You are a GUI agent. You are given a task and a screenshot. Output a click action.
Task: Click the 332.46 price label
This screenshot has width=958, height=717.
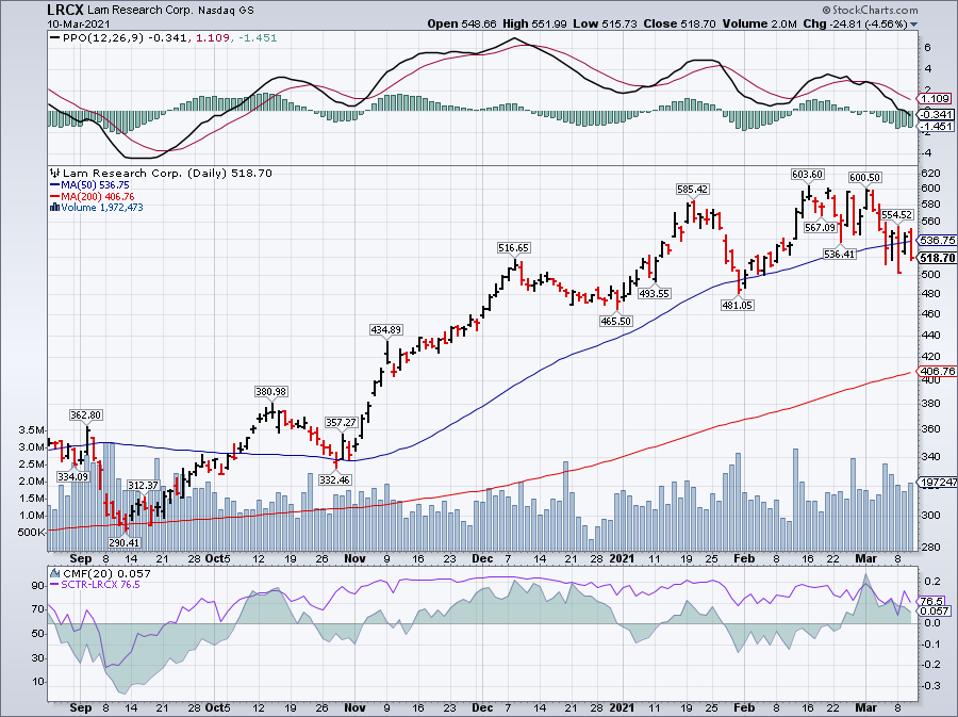[x=335, y=480]
